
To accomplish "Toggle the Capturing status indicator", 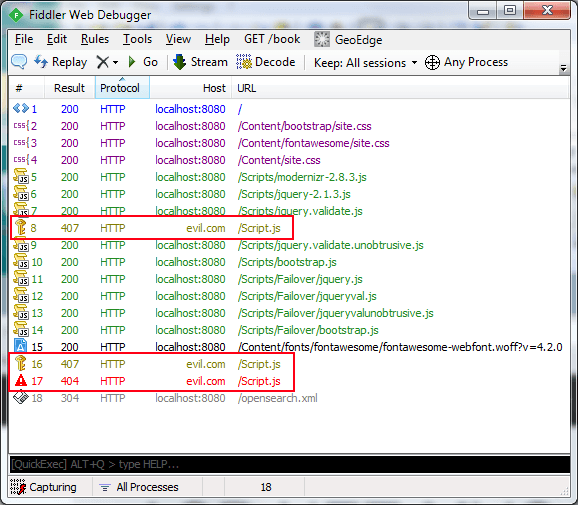I will (x=43, y=487).
